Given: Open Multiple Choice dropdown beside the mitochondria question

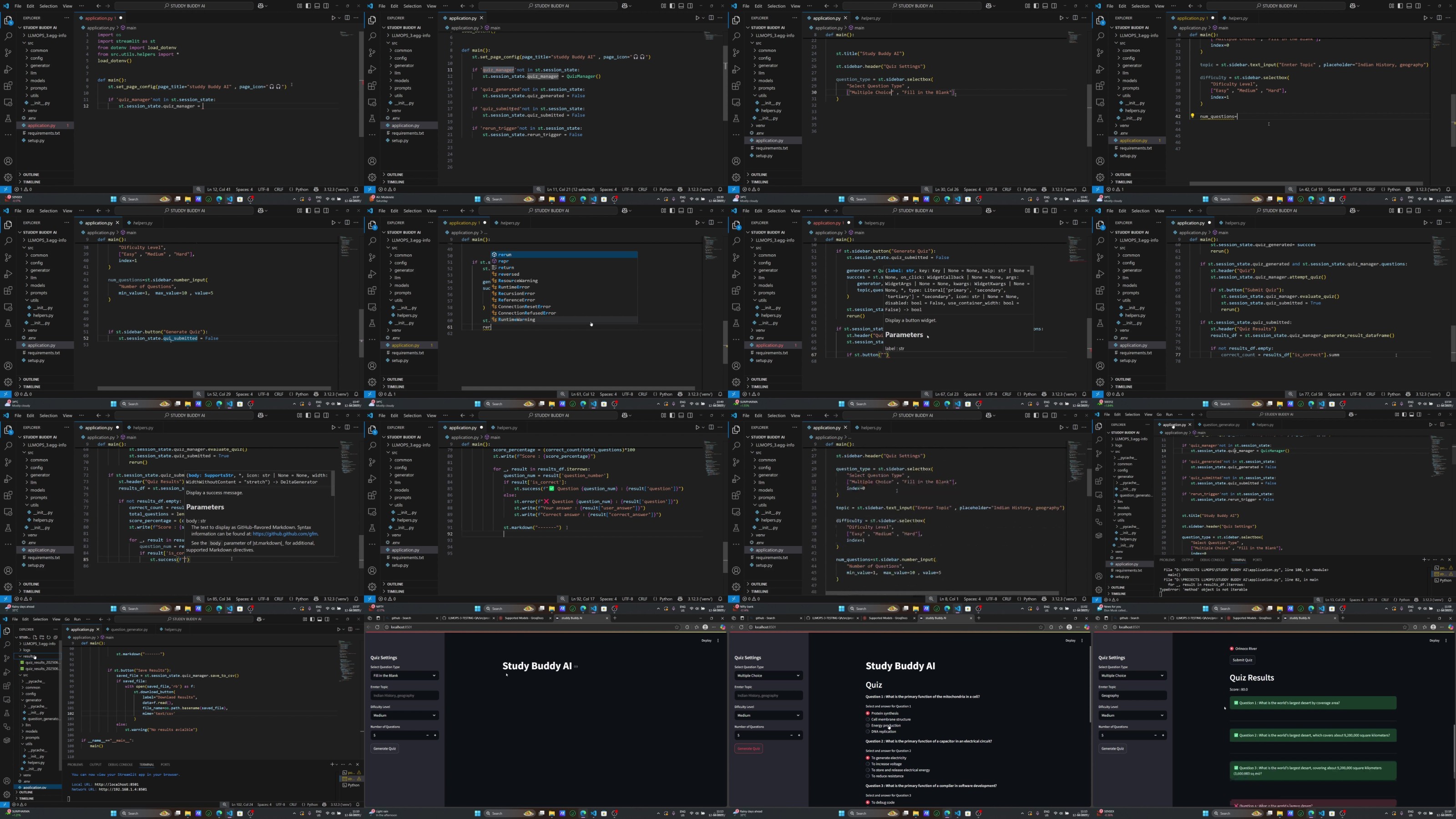Looking at the screenshot, I should point(769,675).
